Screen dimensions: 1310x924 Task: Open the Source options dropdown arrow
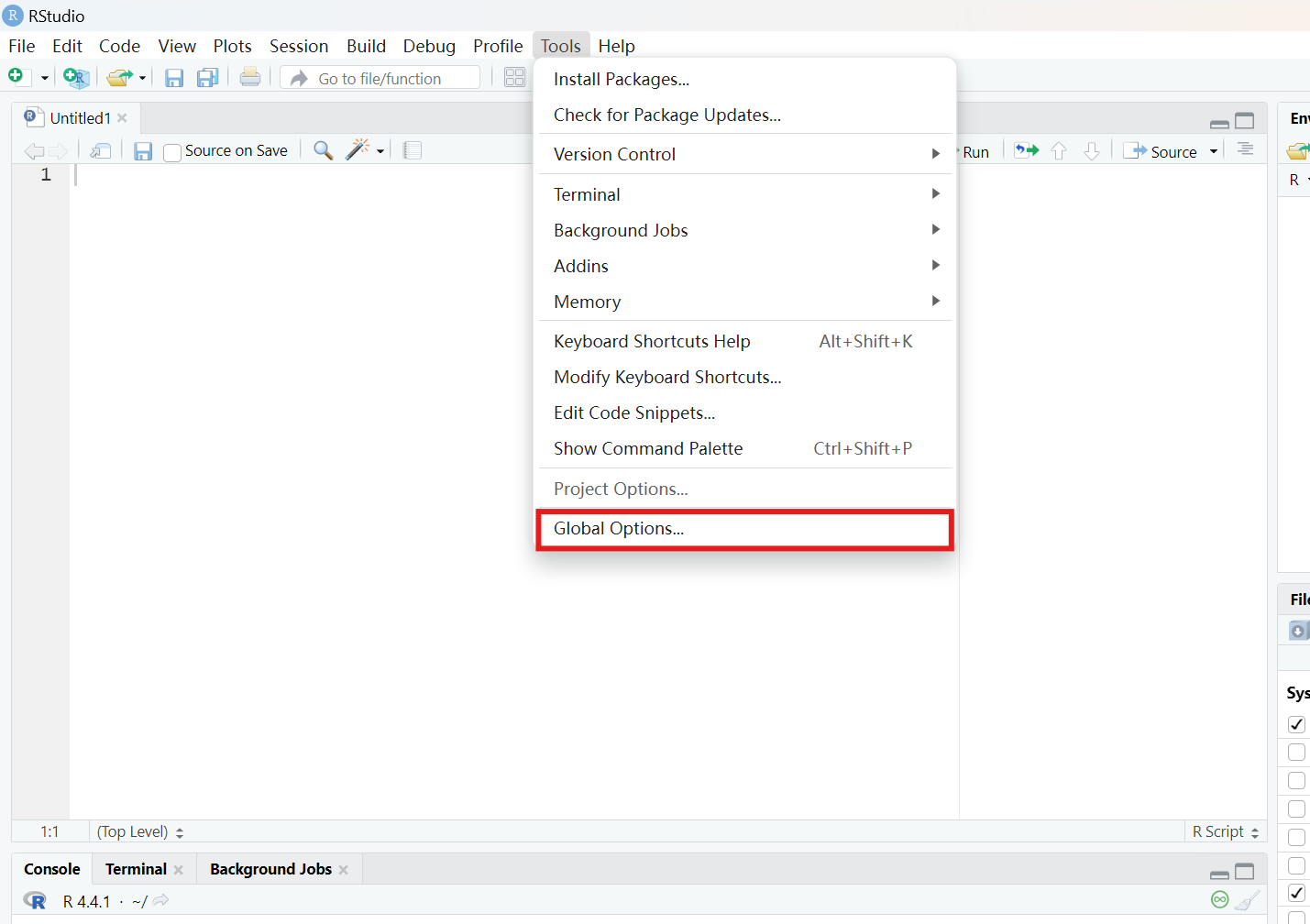(x=1213, y=151)
